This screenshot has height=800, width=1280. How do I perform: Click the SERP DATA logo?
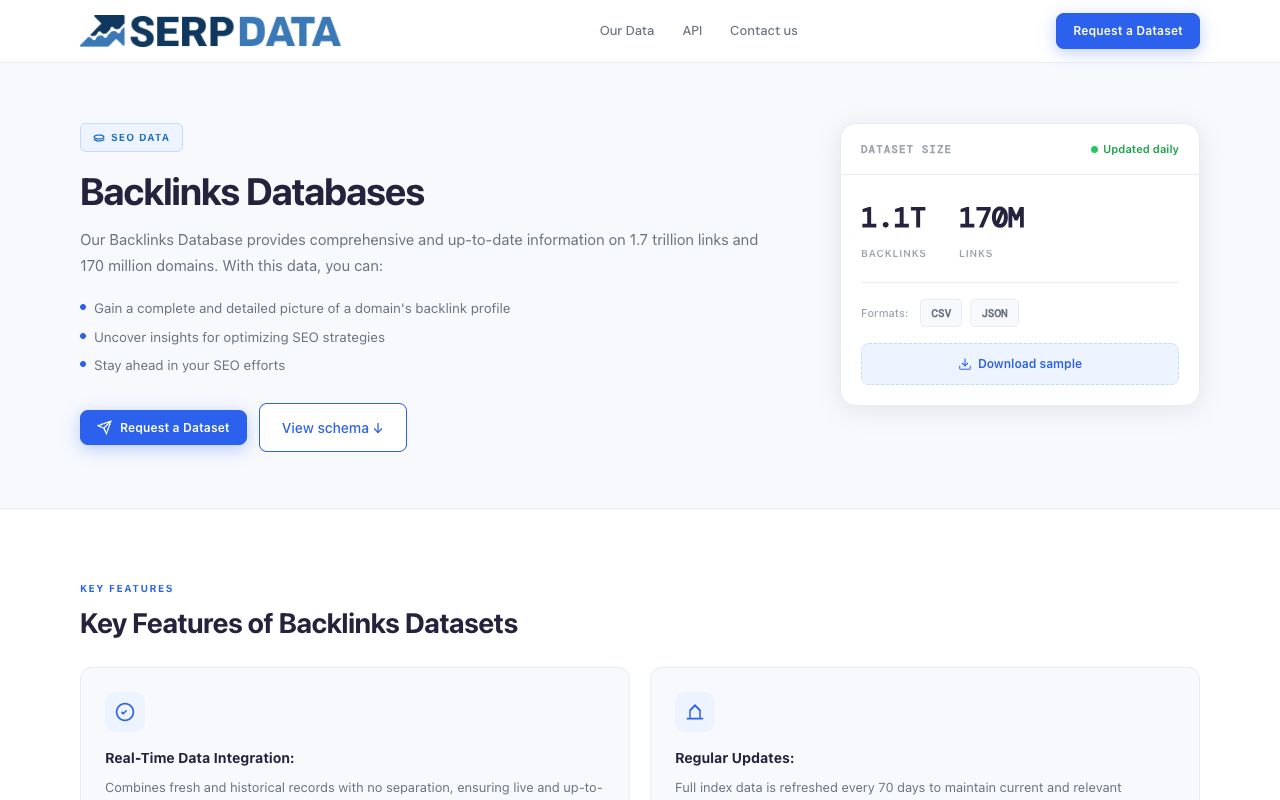click(x=210, y=31)
